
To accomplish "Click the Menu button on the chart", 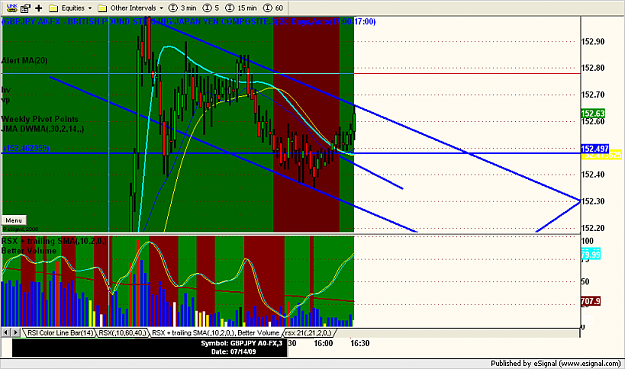I will coord(14,220).
